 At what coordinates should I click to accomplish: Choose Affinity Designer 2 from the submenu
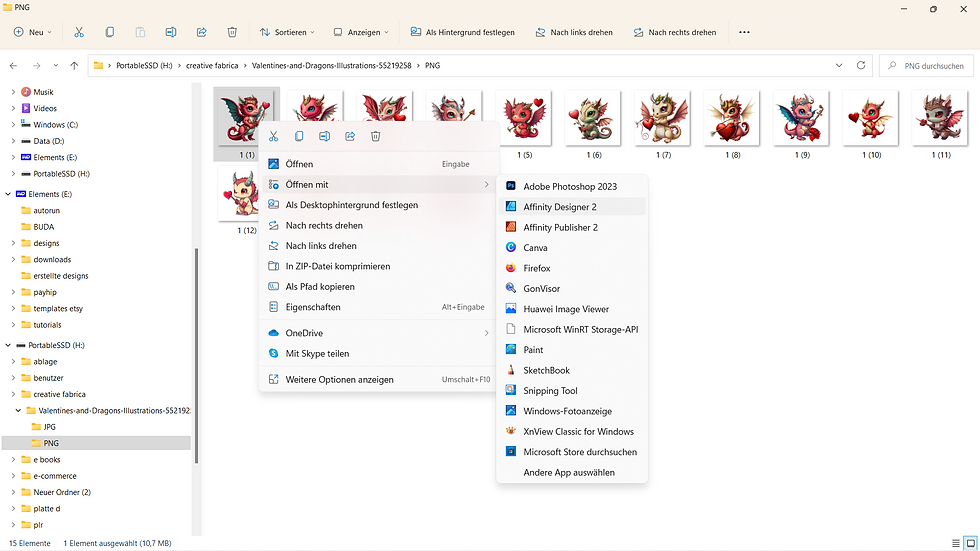pos(572,207)
